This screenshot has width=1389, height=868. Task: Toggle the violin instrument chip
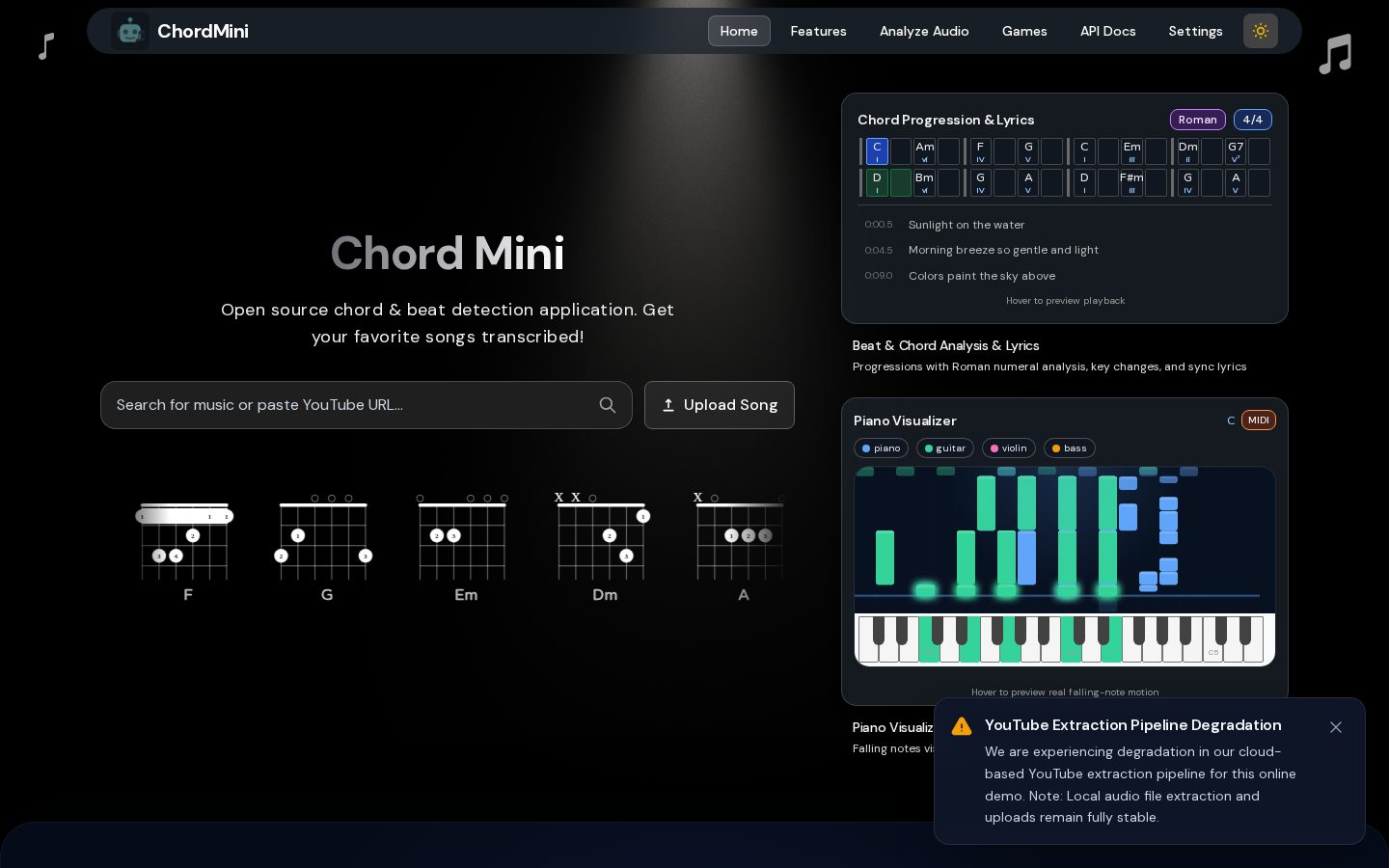(x=1008, y=448)
